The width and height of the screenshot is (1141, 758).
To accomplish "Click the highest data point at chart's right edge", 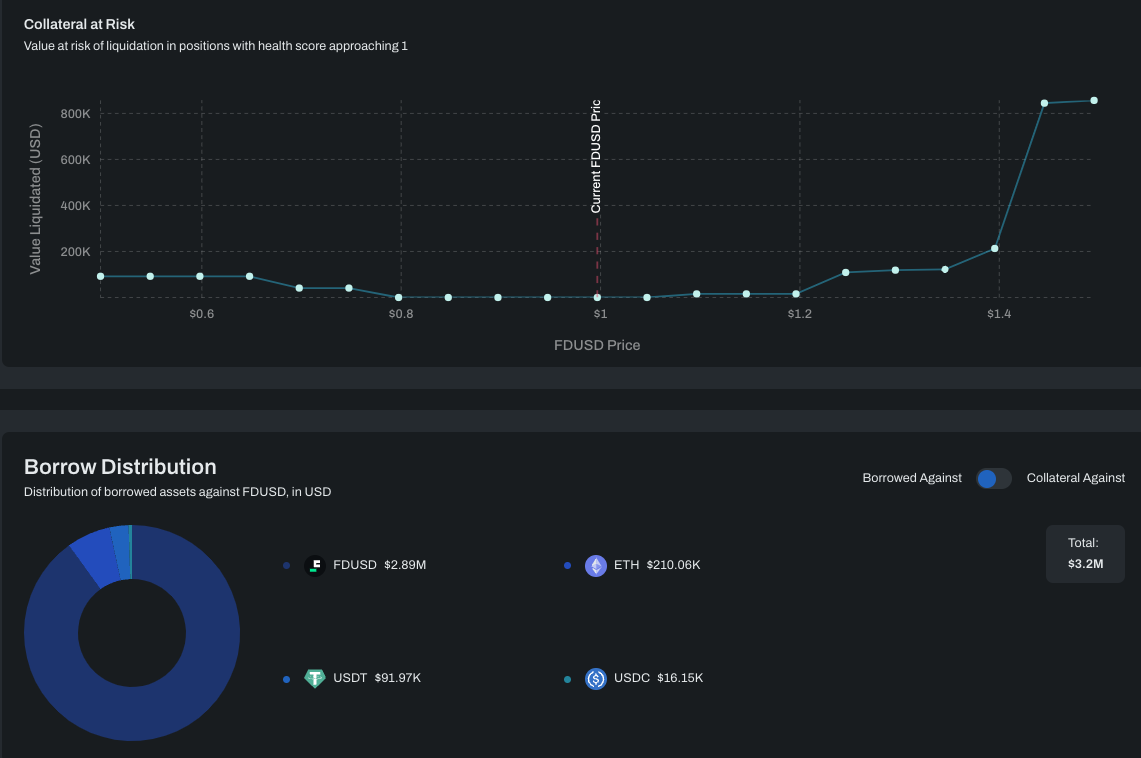I will coord(1094,100).
